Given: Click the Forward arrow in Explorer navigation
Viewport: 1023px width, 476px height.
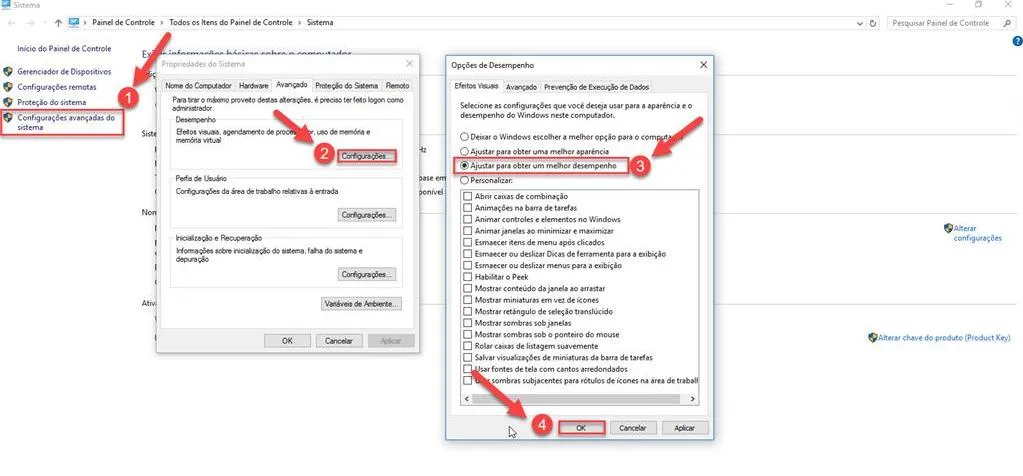Looking at the screenshot, I should (30, 23).
